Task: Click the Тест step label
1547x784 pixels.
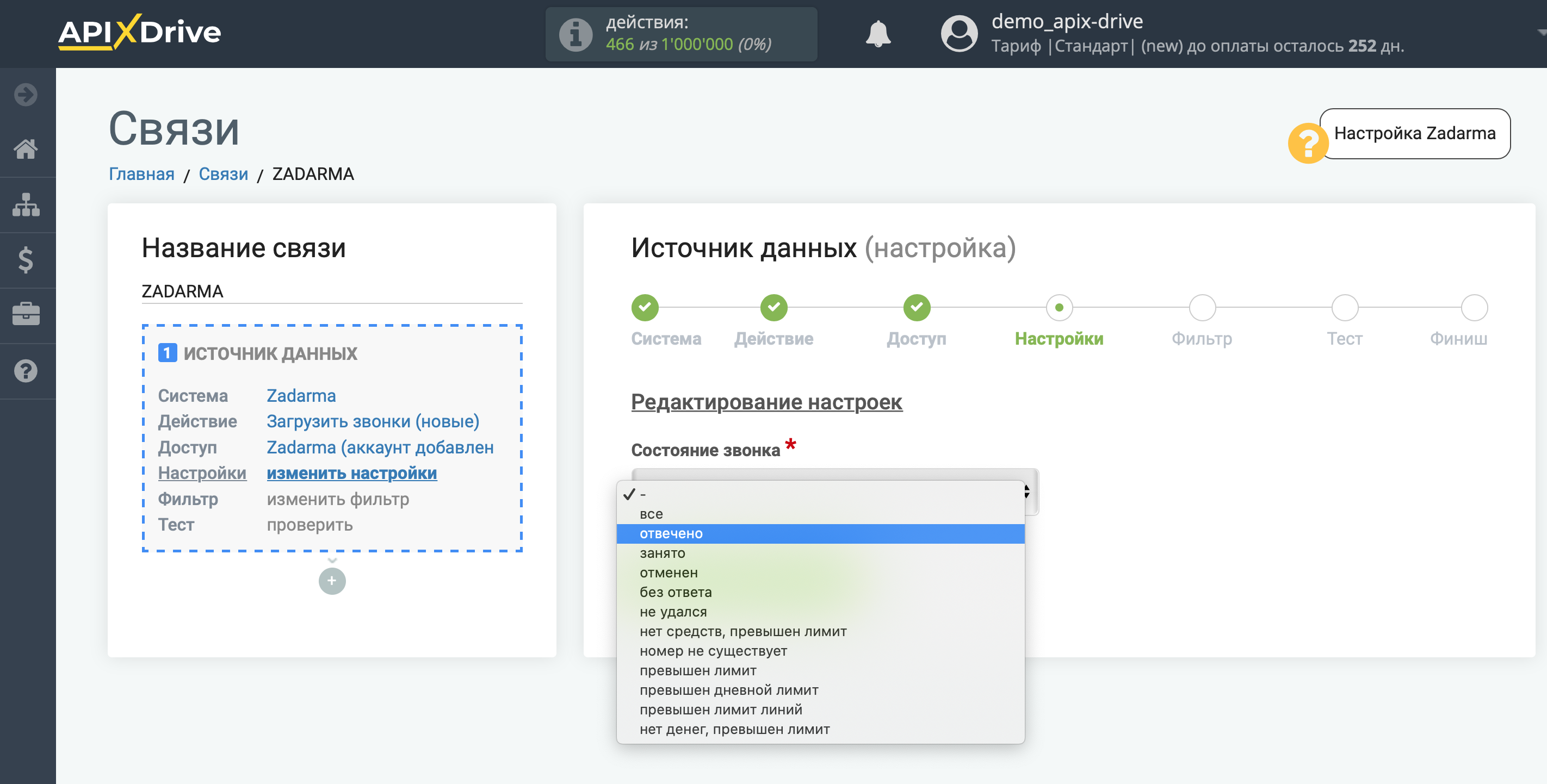Action: click(x=1345, y=339)
